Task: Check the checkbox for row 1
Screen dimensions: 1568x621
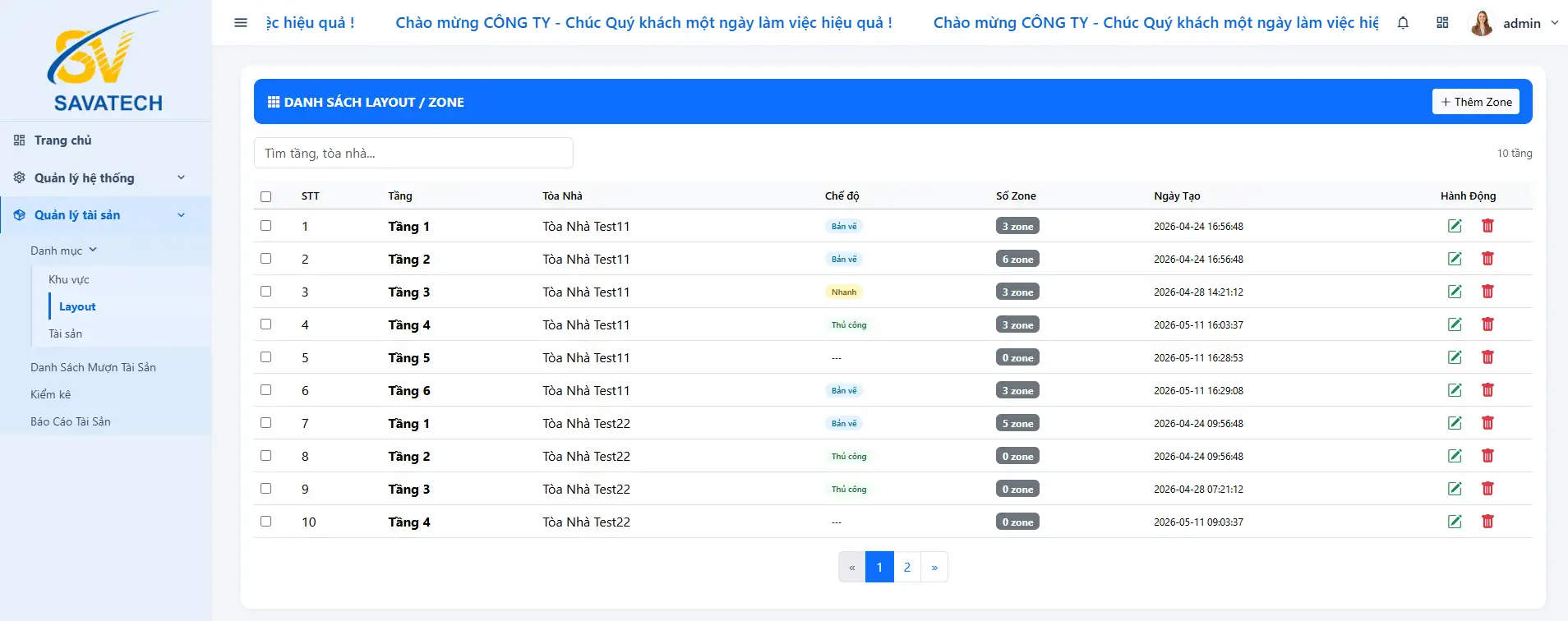Action: 265,225
